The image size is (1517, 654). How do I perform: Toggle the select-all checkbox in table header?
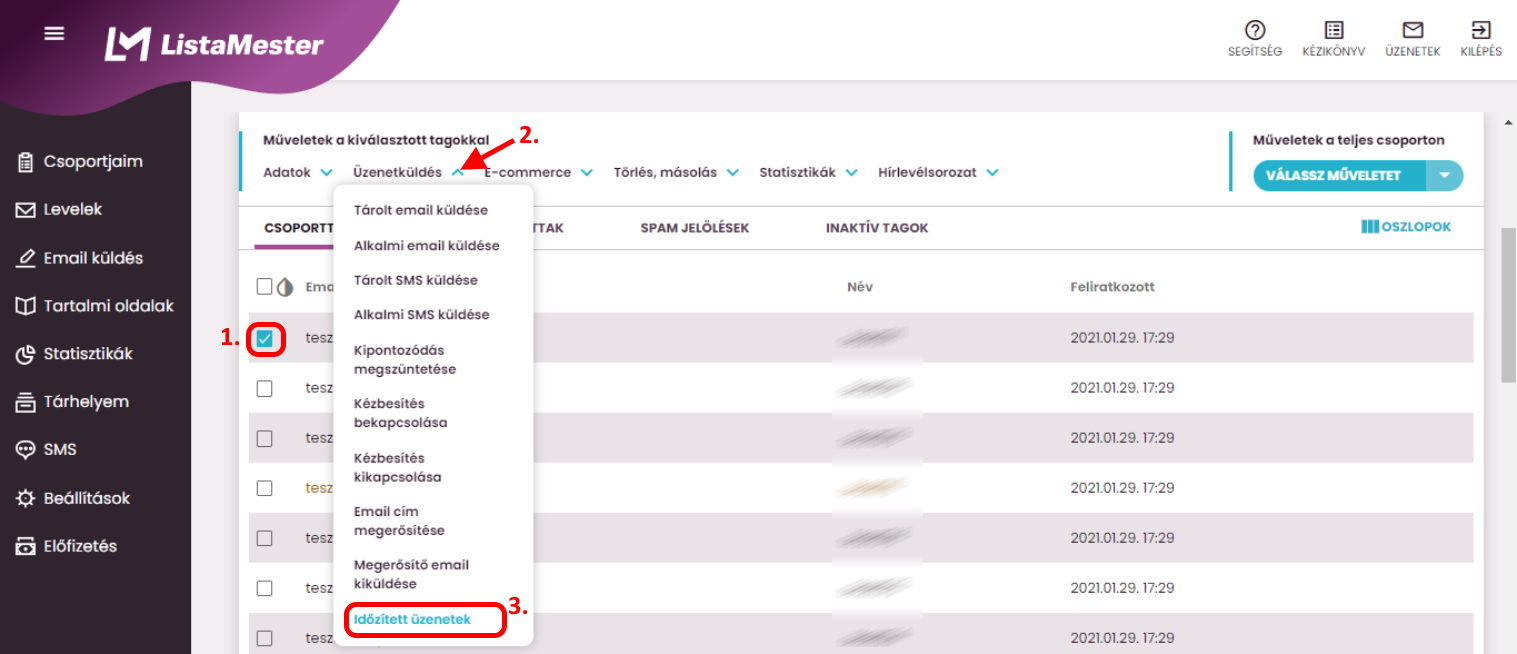(x=264, y=287)
